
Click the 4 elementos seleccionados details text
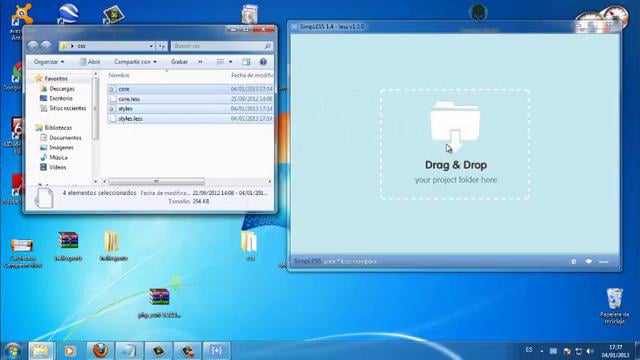tap(99, 193)
